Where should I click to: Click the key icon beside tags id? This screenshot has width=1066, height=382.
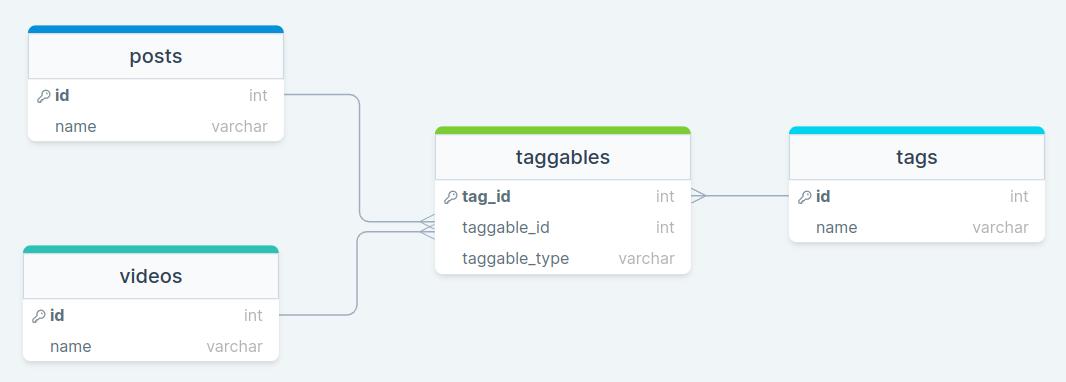click(805, 197)
